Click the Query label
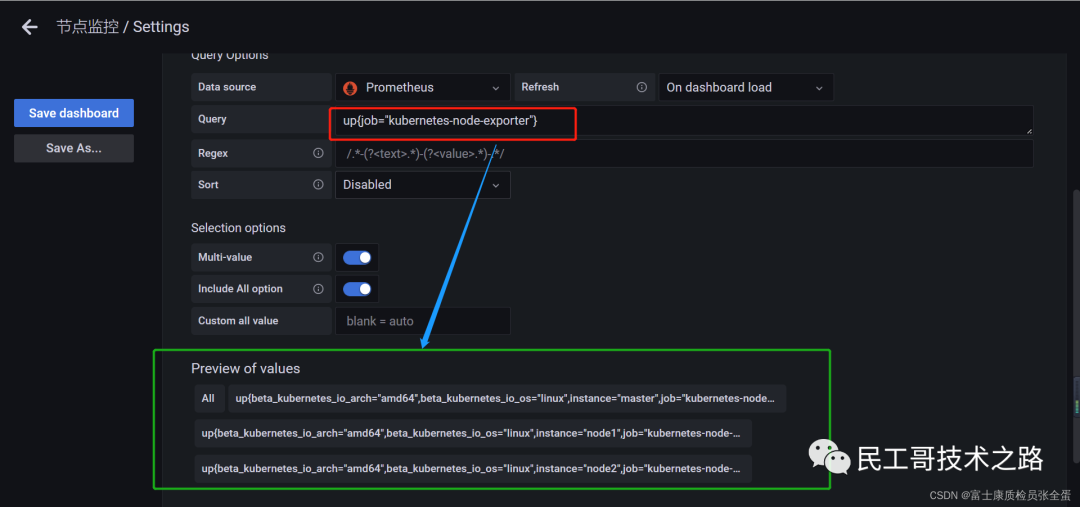This screenshot has height=507, width=1080. click(x=212, y=119)
